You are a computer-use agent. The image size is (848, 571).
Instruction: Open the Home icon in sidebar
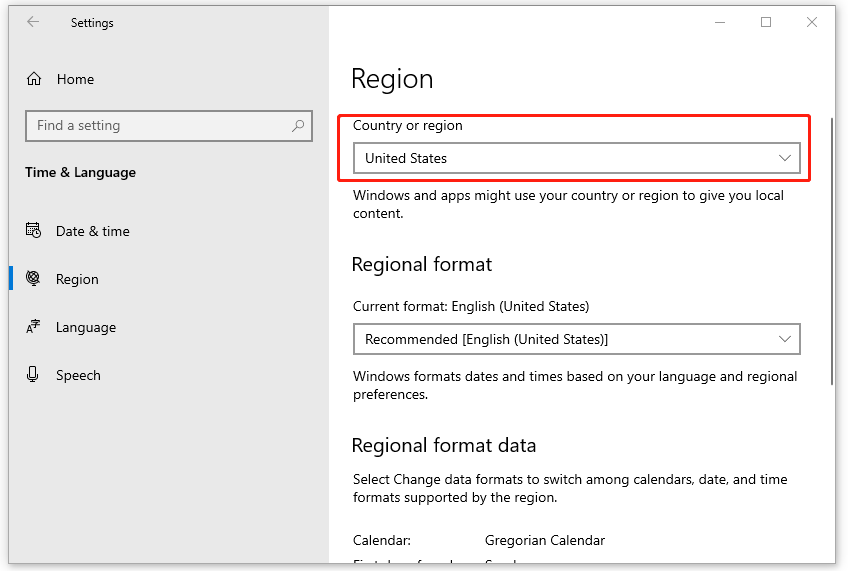(34, 79)
